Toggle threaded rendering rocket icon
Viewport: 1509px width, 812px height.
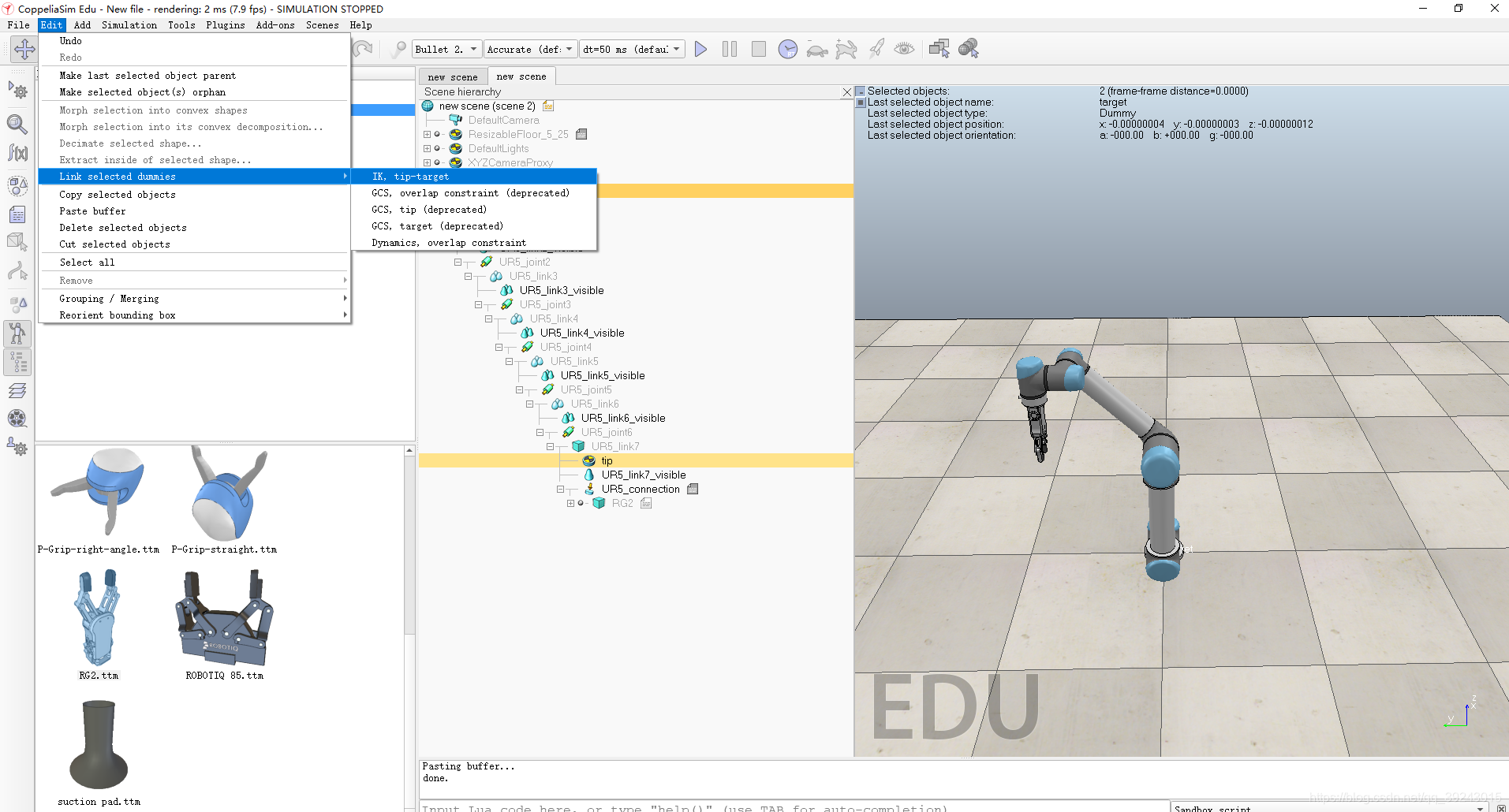876,49
